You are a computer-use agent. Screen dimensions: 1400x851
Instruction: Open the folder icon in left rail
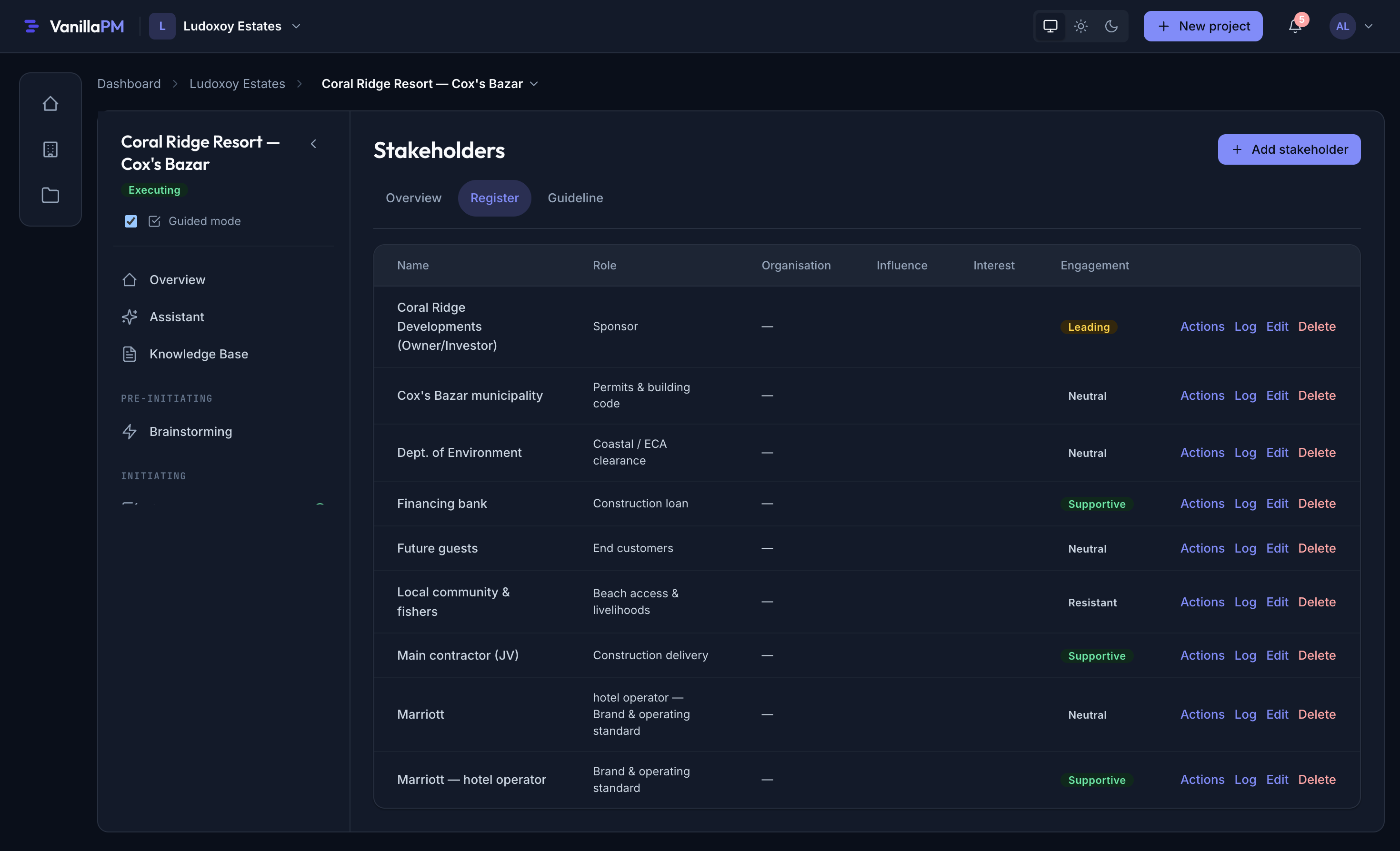pyautogui.click(x=50, y=195)
